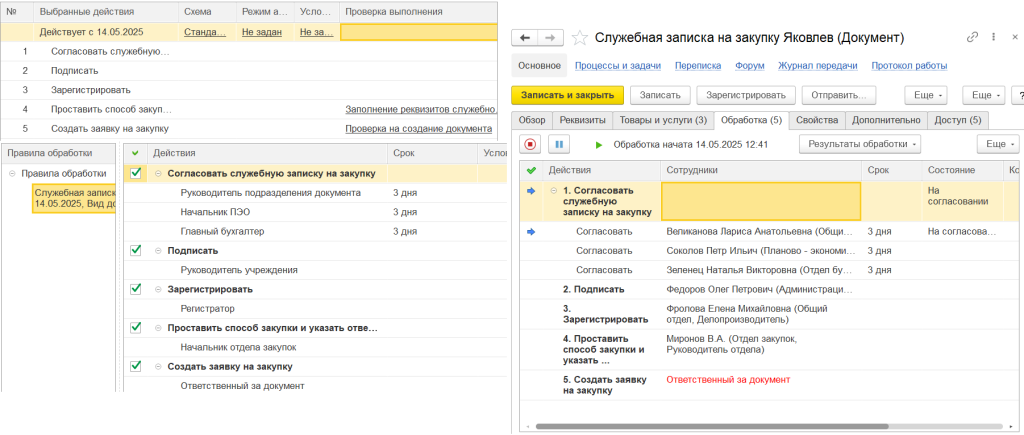Open 'Процессы и задачи' link
The image size is (1024, 435).
[x=618, y=66]
